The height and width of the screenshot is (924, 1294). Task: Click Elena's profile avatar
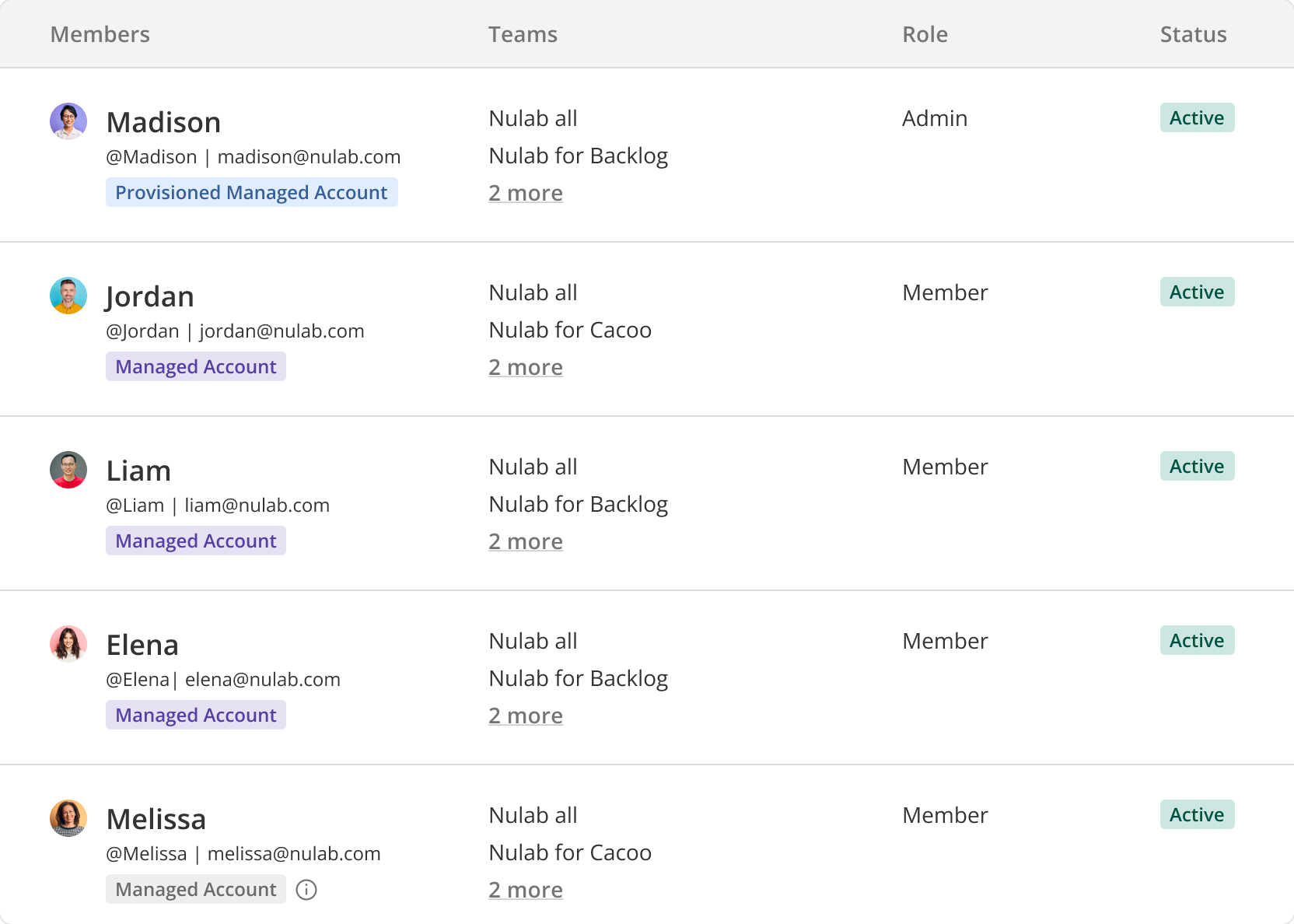[x=68, y=644]
